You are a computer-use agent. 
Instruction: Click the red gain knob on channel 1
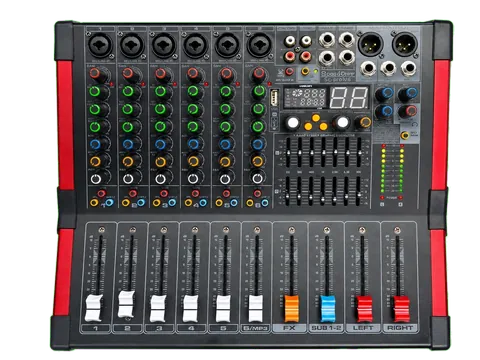(95, 73)
